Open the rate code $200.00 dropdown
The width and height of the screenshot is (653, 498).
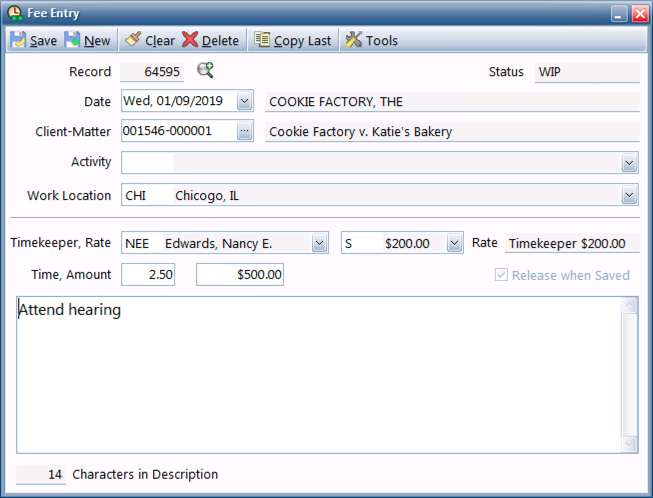[454, 243]
